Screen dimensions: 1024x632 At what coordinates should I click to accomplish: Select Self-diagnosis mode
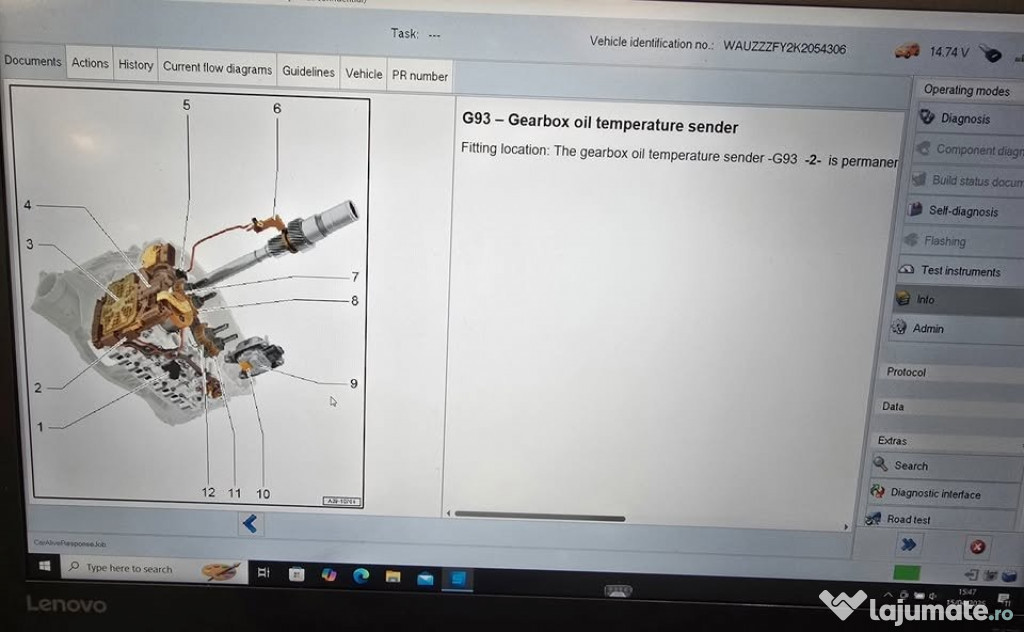click(x=962, y=211)
